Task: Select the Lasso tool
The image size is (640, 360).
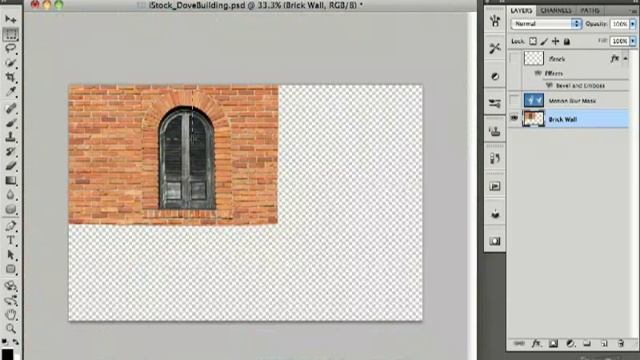Action: tap(11, 48)
